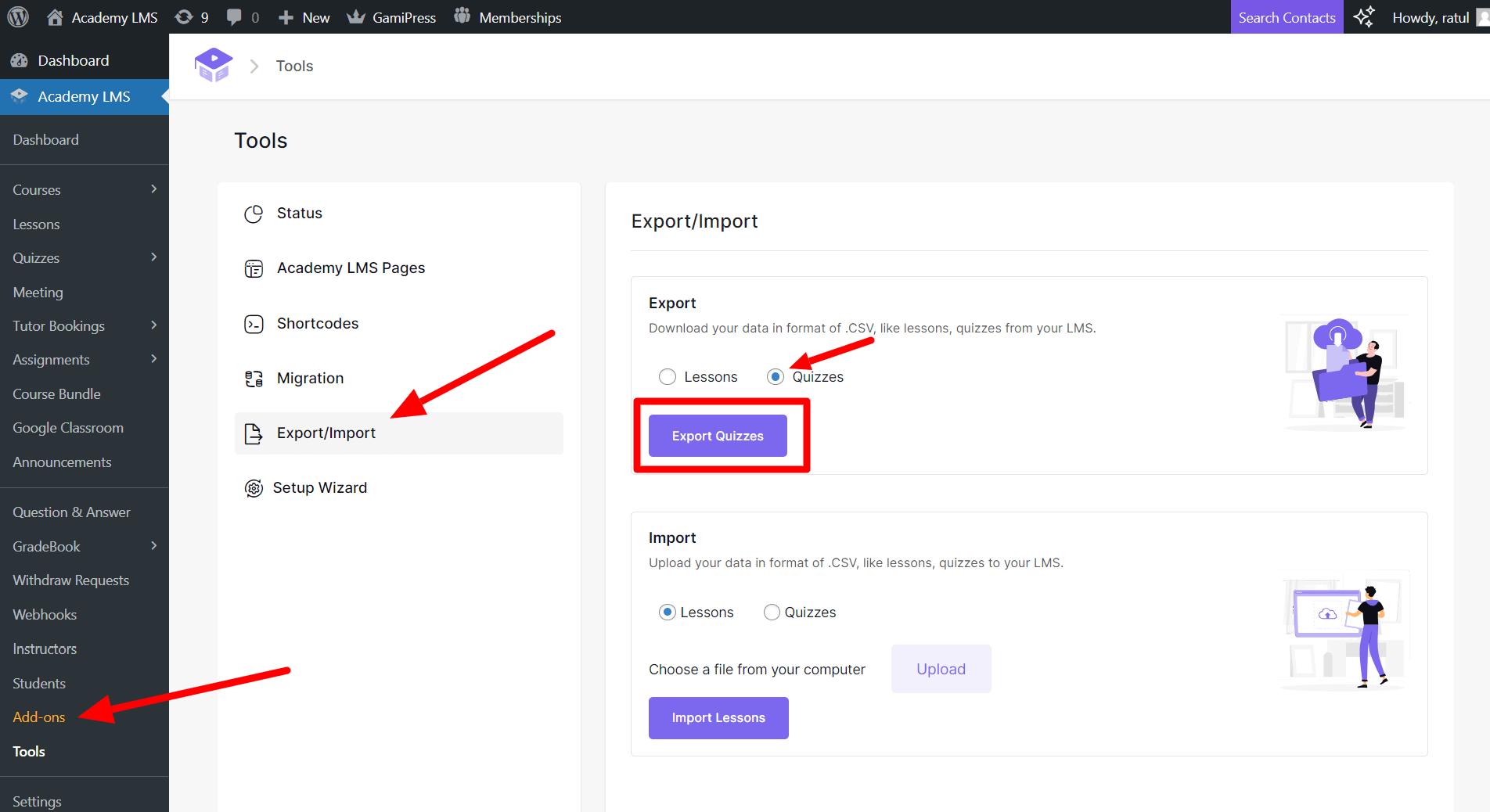Open the Settings menu item
Image resolution: width=1490 pixels, height=812 pixels.
click(x=37, y=801)
